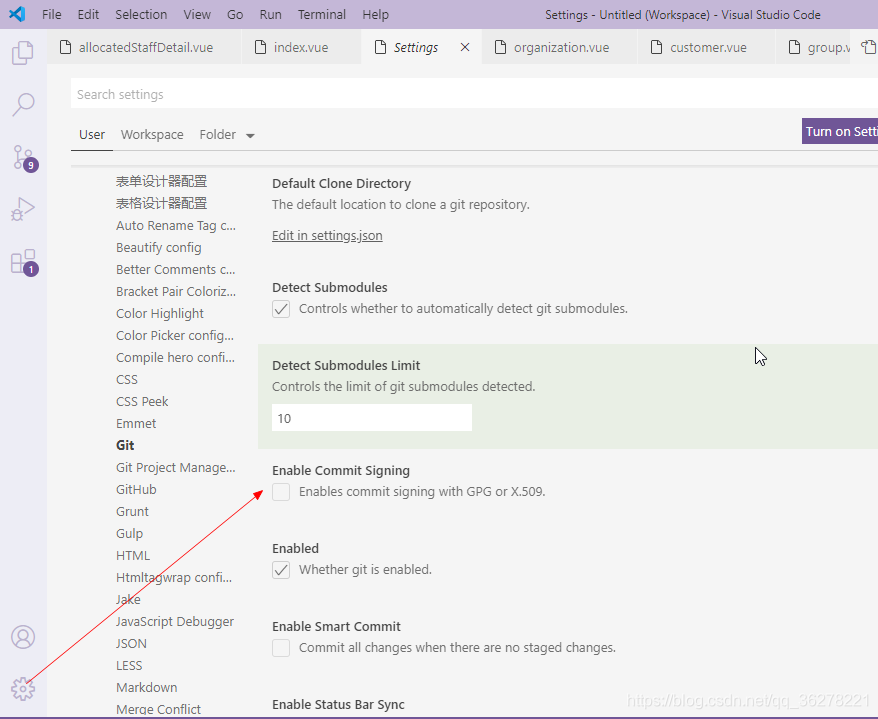Switch to allocatedStaffDetail.vue tab
This screenshot has height=719, width=878.
coord(144,48)
